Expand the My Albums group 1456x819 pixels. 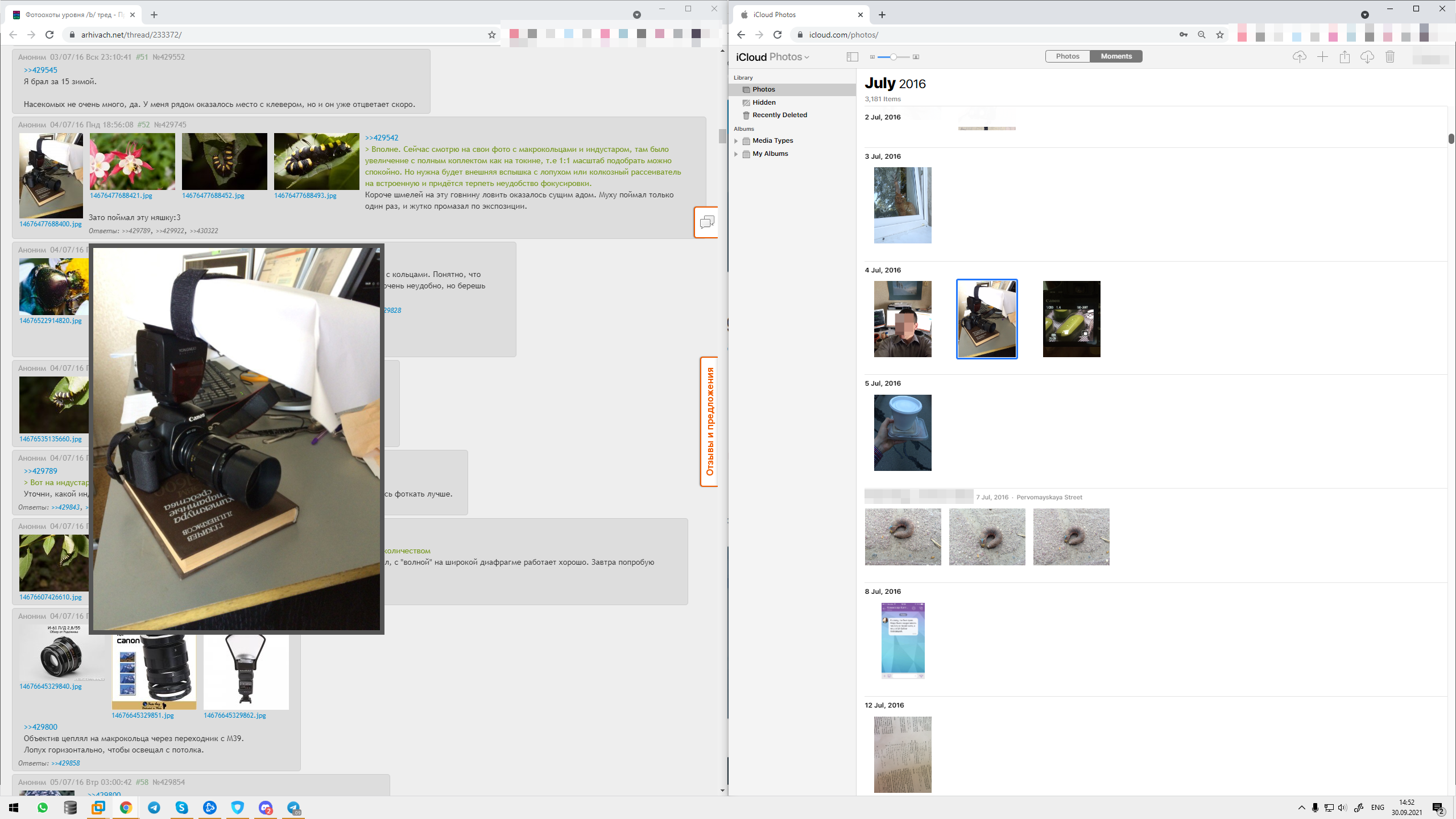736,154
